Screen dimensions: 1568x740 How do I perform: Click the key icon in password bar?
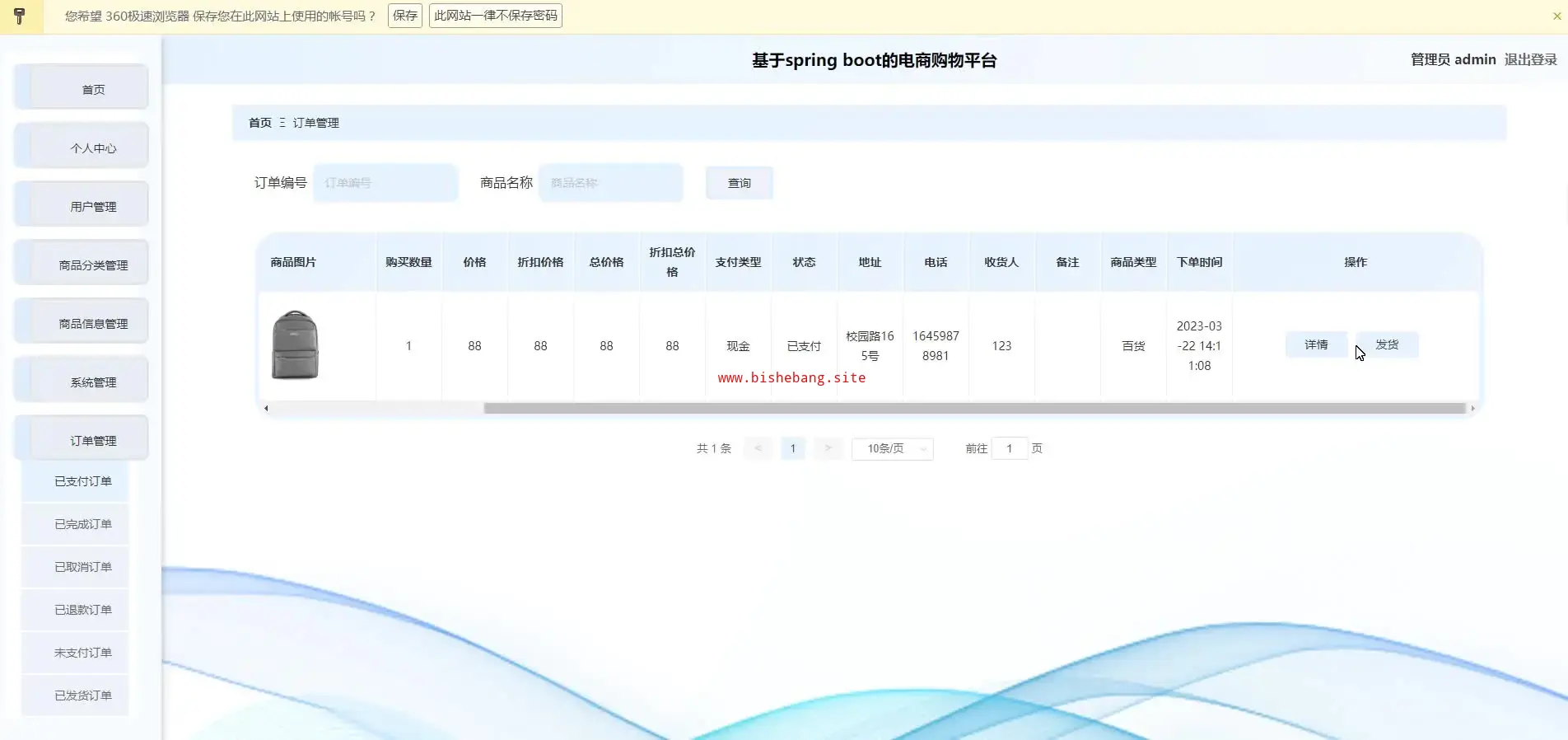click(20, 16)
